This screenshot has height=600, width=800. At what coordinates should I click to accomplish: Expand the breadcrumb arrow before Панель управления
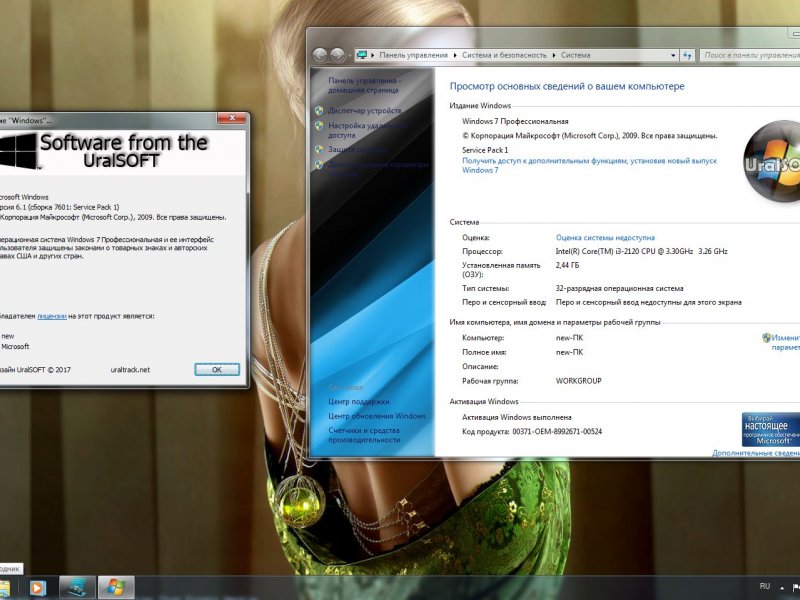[373, 55]
